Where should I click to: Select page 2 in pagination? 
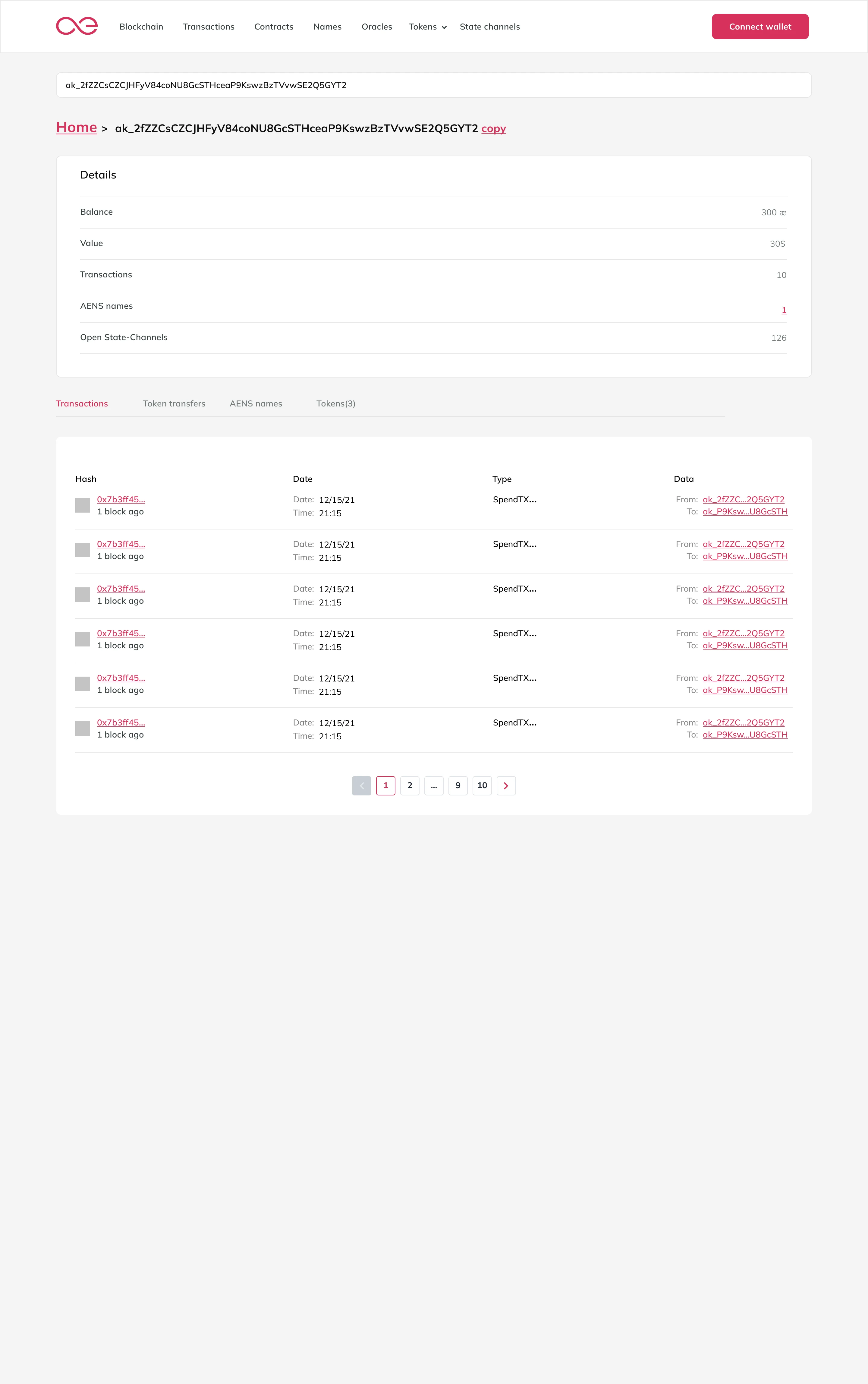pyautogui.click(x=410, y=785)
